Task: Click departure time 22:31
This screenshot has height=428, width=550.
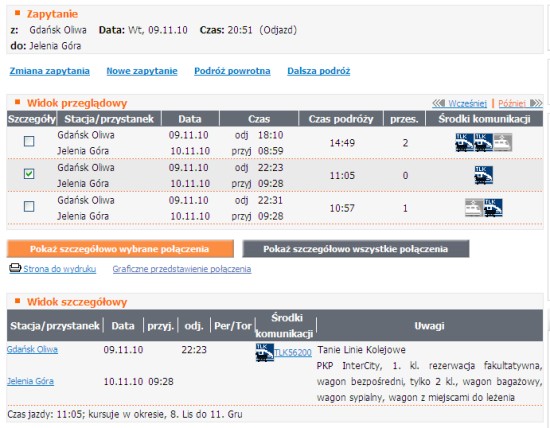Action: 270,200
